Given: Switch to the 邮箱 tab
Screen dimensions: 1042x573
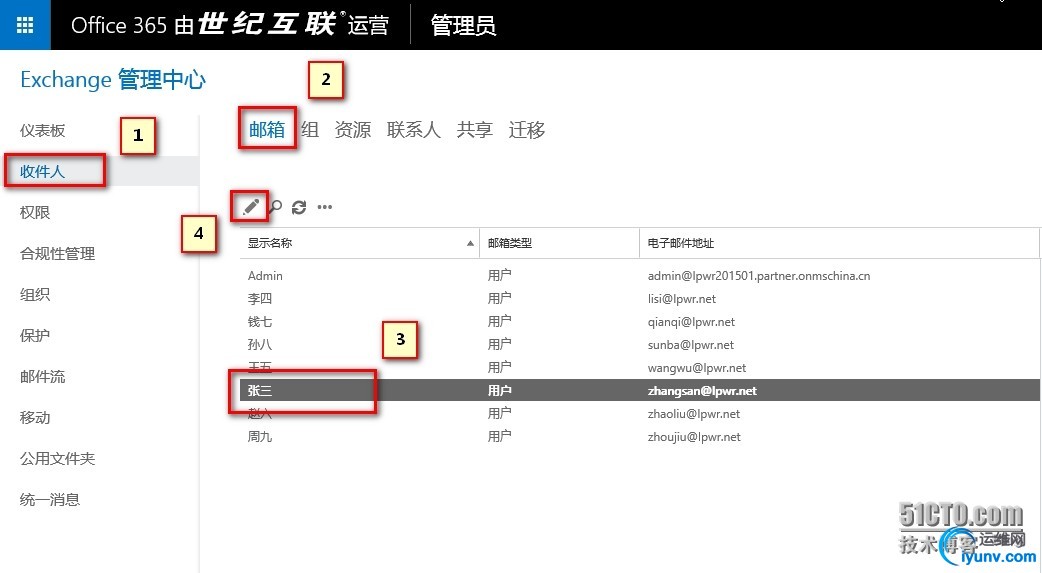Looking at the screenshot, I should [x=267, y=129].
